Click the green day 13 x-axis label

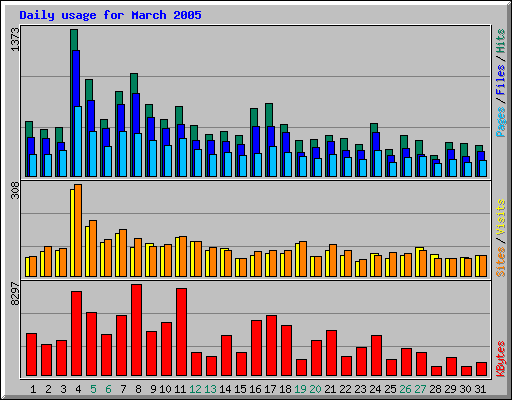click(210, 389)
